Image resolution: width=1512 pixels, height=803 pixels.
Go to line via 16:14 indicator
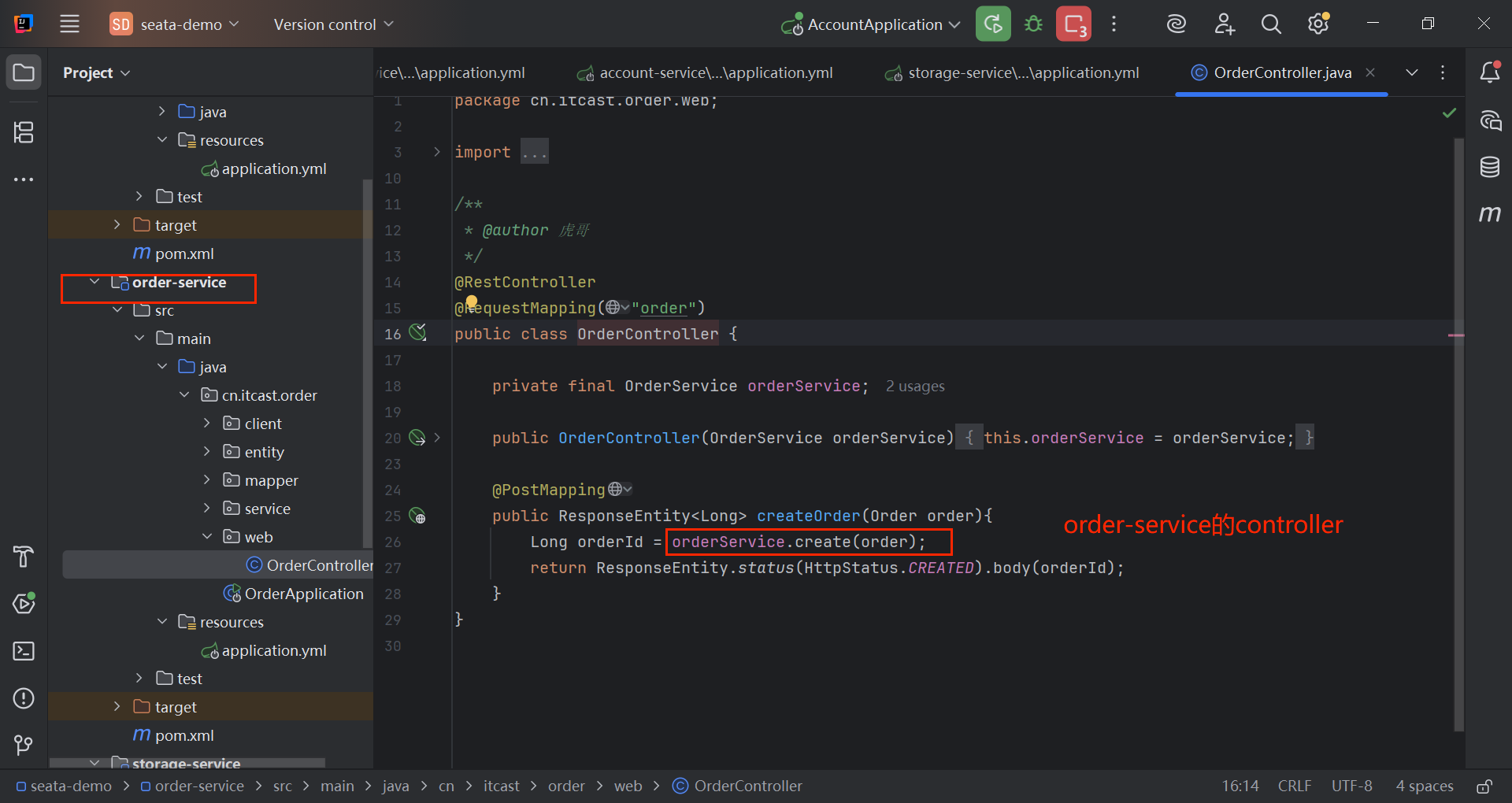(1240, 786)
